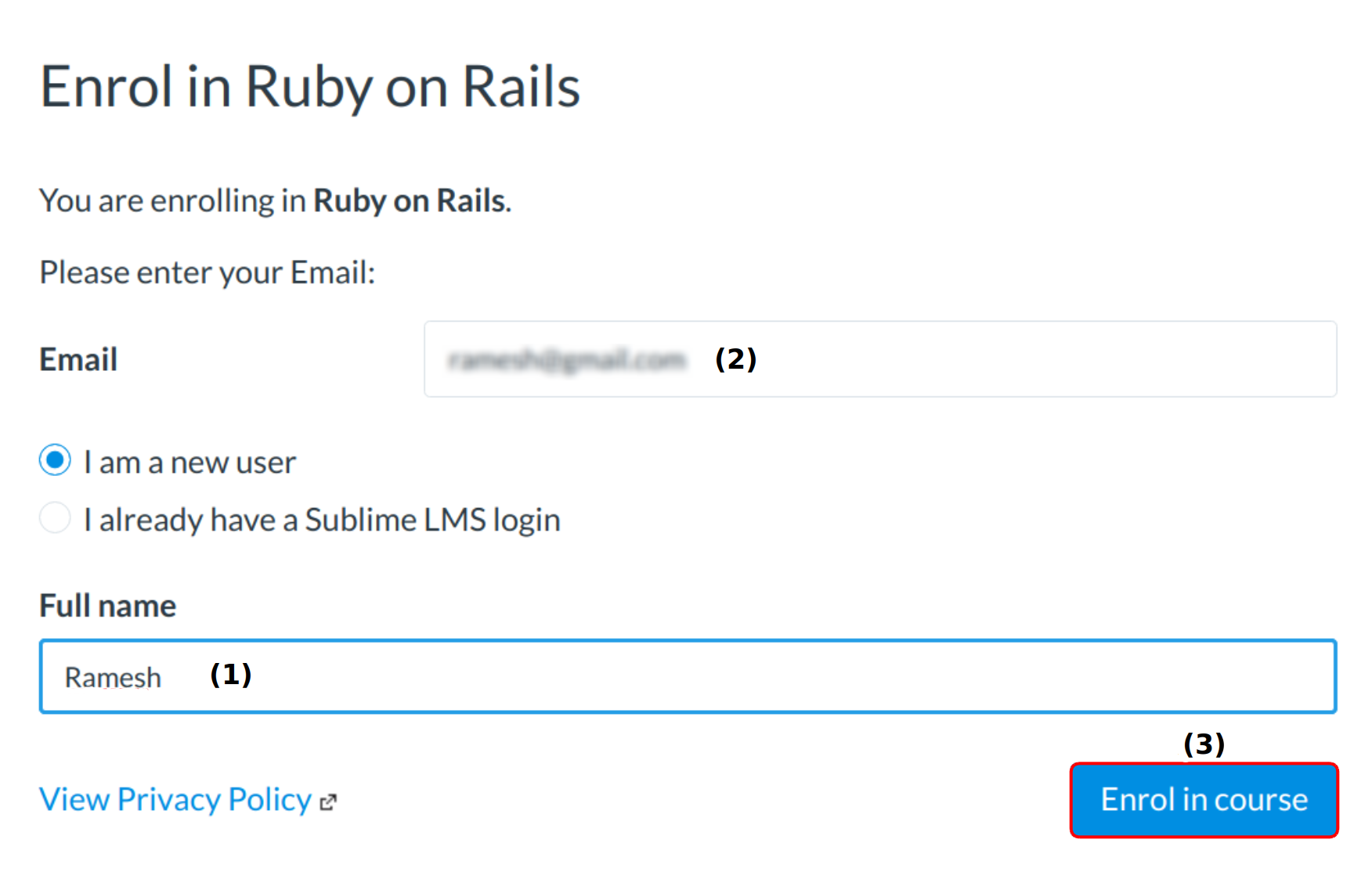The image size is (1372, 872).
Task: Click the "You are enrolling in" sentence
Action: (172, 201)
